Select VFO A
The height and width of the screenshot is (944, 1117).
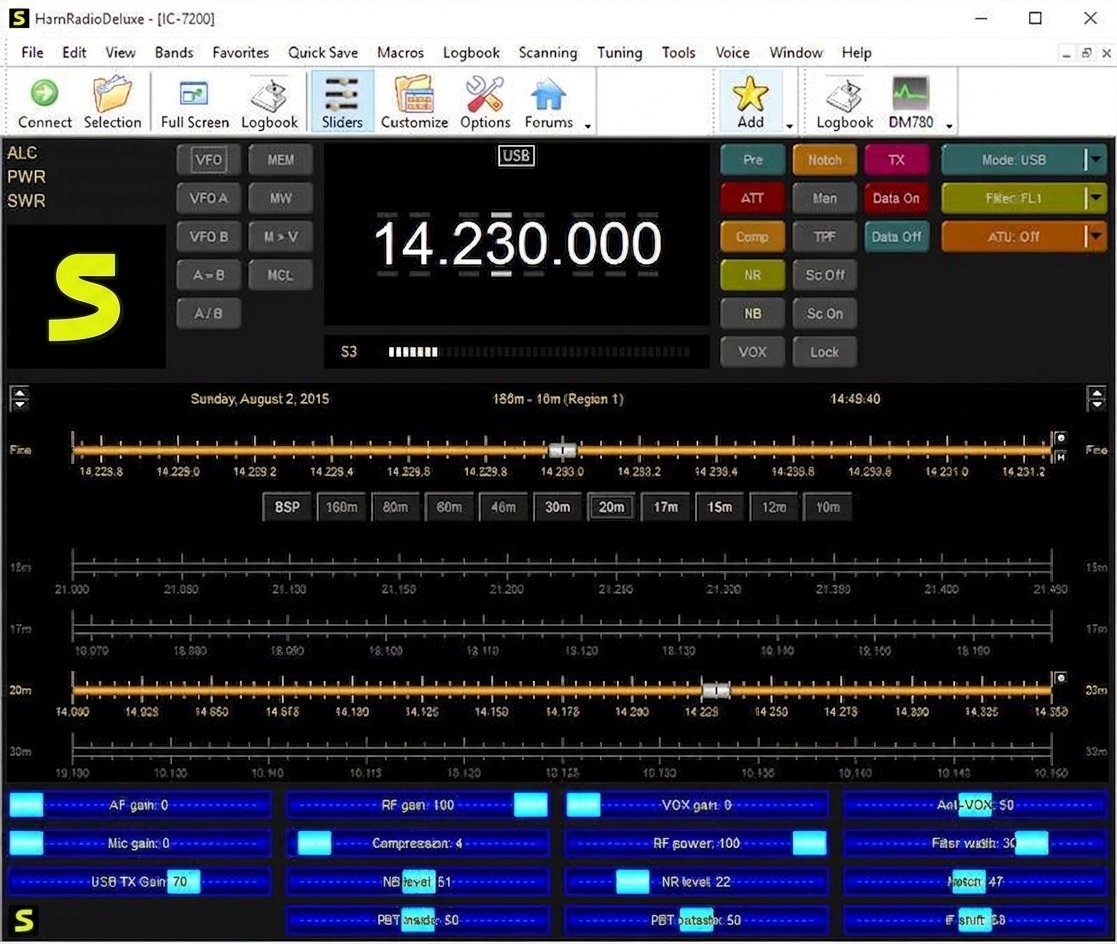tap(209, 198)
